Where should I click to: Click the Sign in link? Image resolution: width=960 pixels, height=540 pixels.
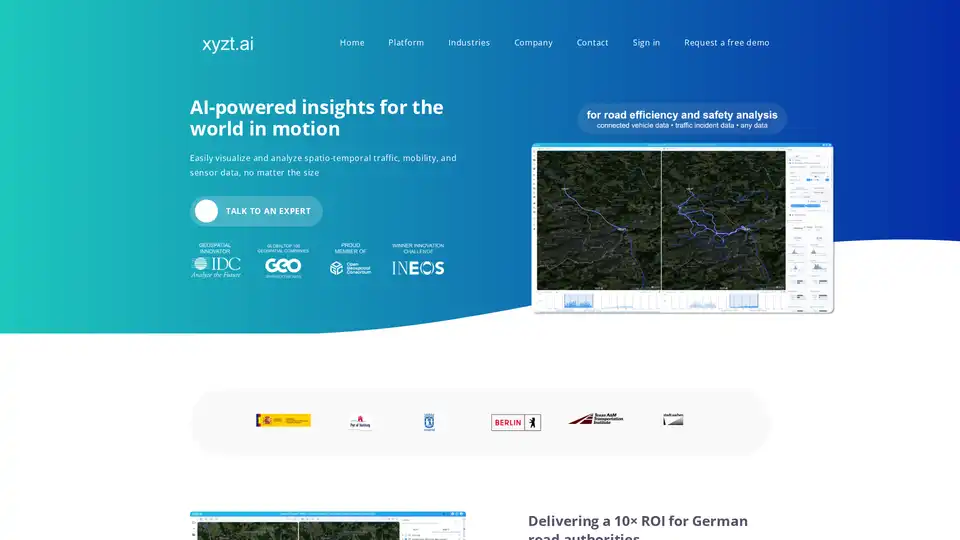click(x=646, y=43)
